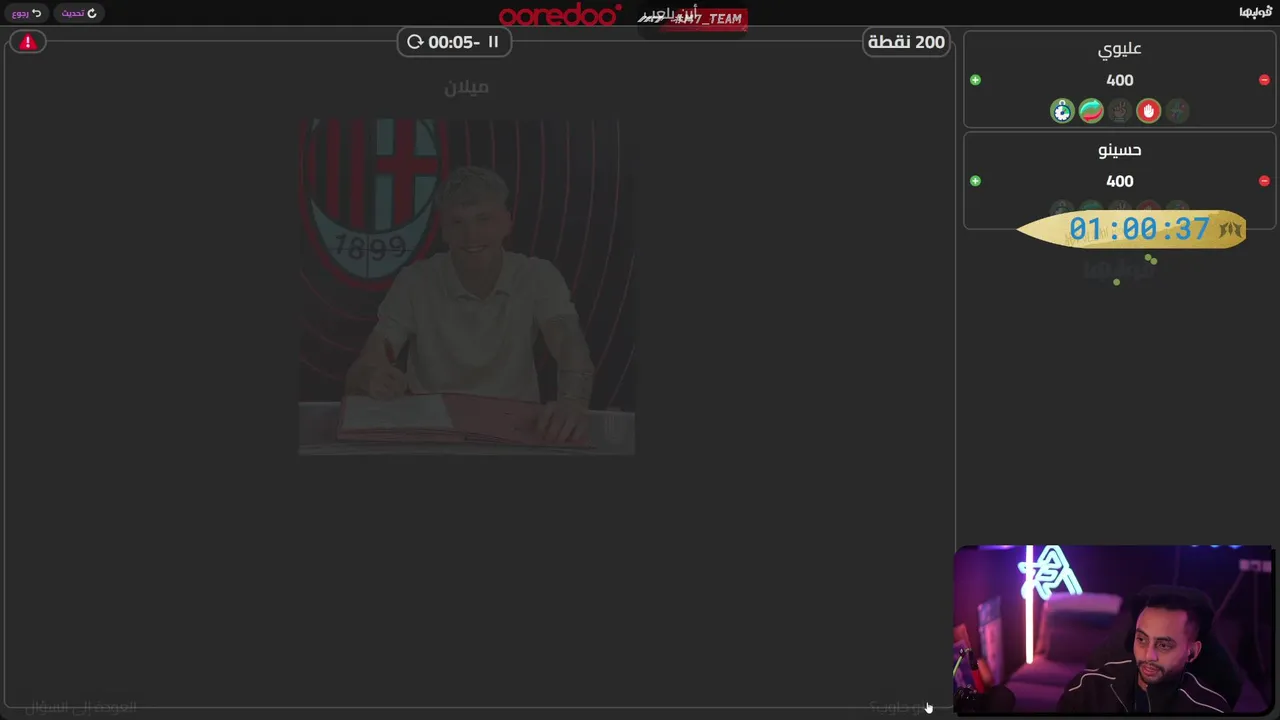Image resolution: width=1280 pixels, height=720 pixels.
Task: Click the site logo in top-right corner
Action: pos(1256,12)
